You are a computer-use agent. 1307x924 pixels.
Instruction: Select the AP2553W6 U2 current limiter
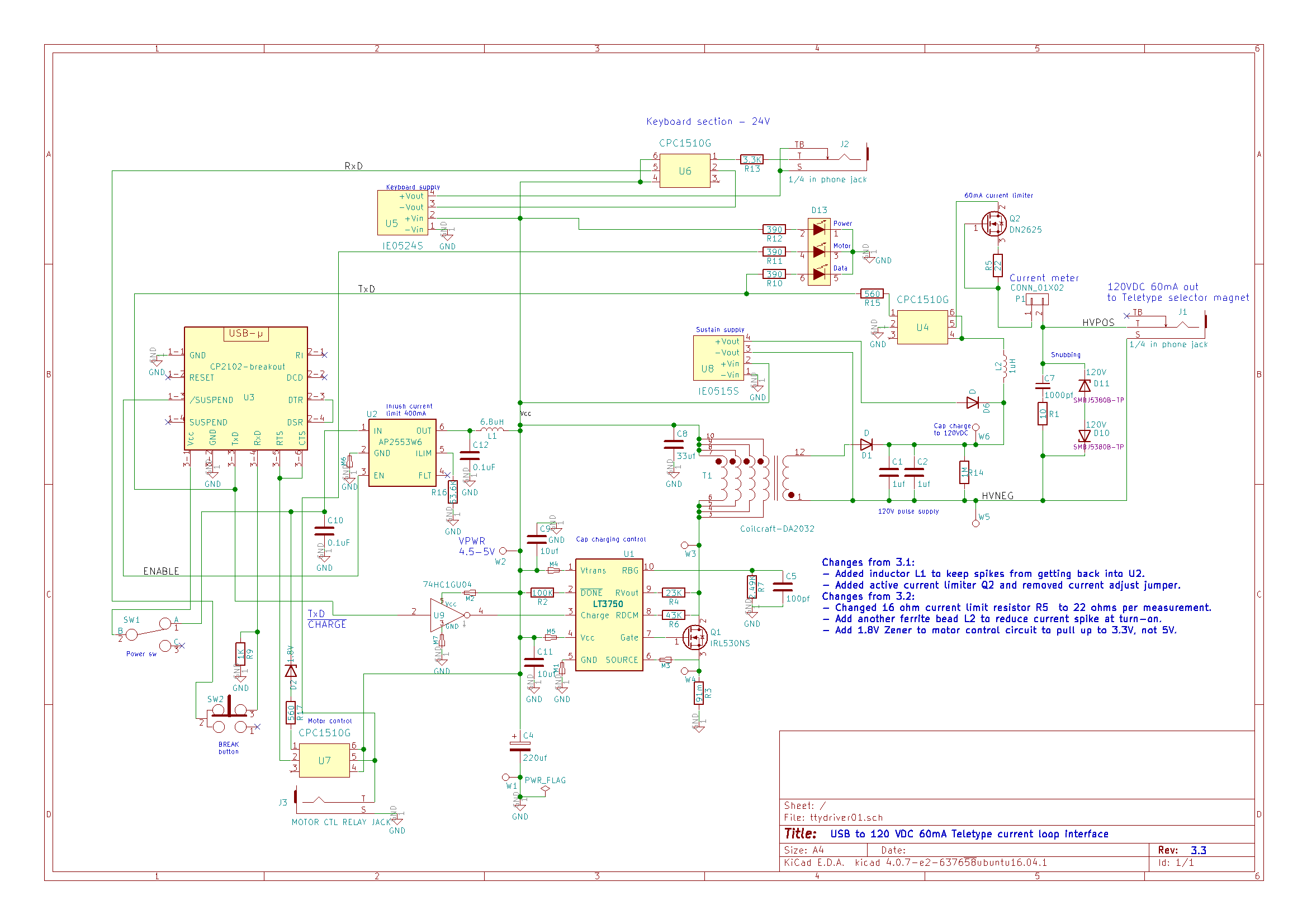point(402,453)
